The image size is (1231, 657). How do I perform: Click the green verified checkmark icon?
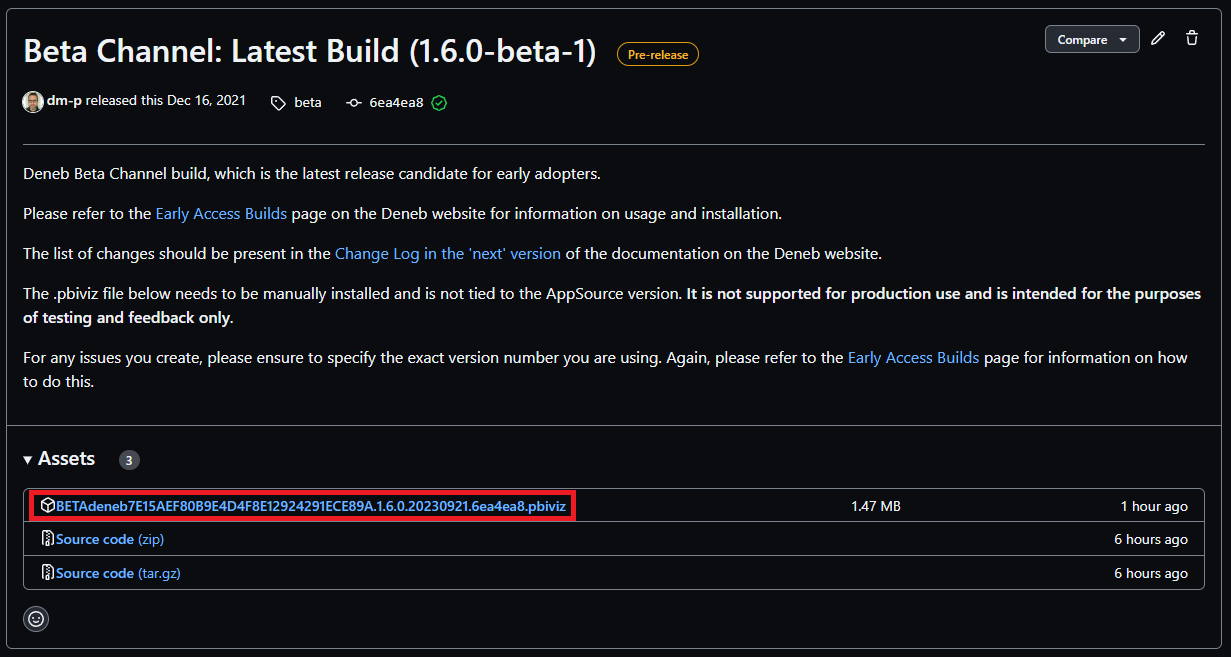[x=439, y=103]
